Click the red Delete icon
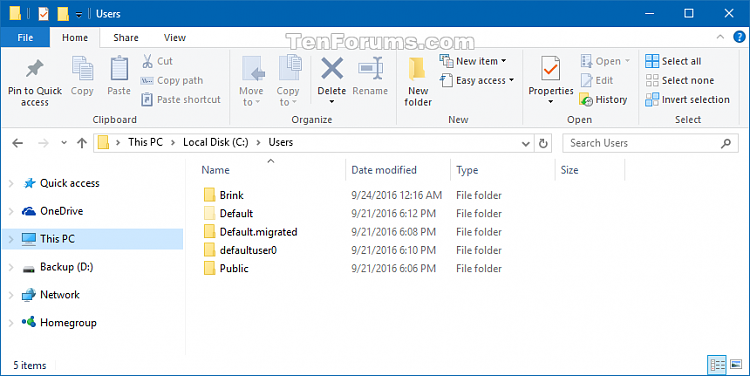This screenshot has width=750, height=376. 332,68
